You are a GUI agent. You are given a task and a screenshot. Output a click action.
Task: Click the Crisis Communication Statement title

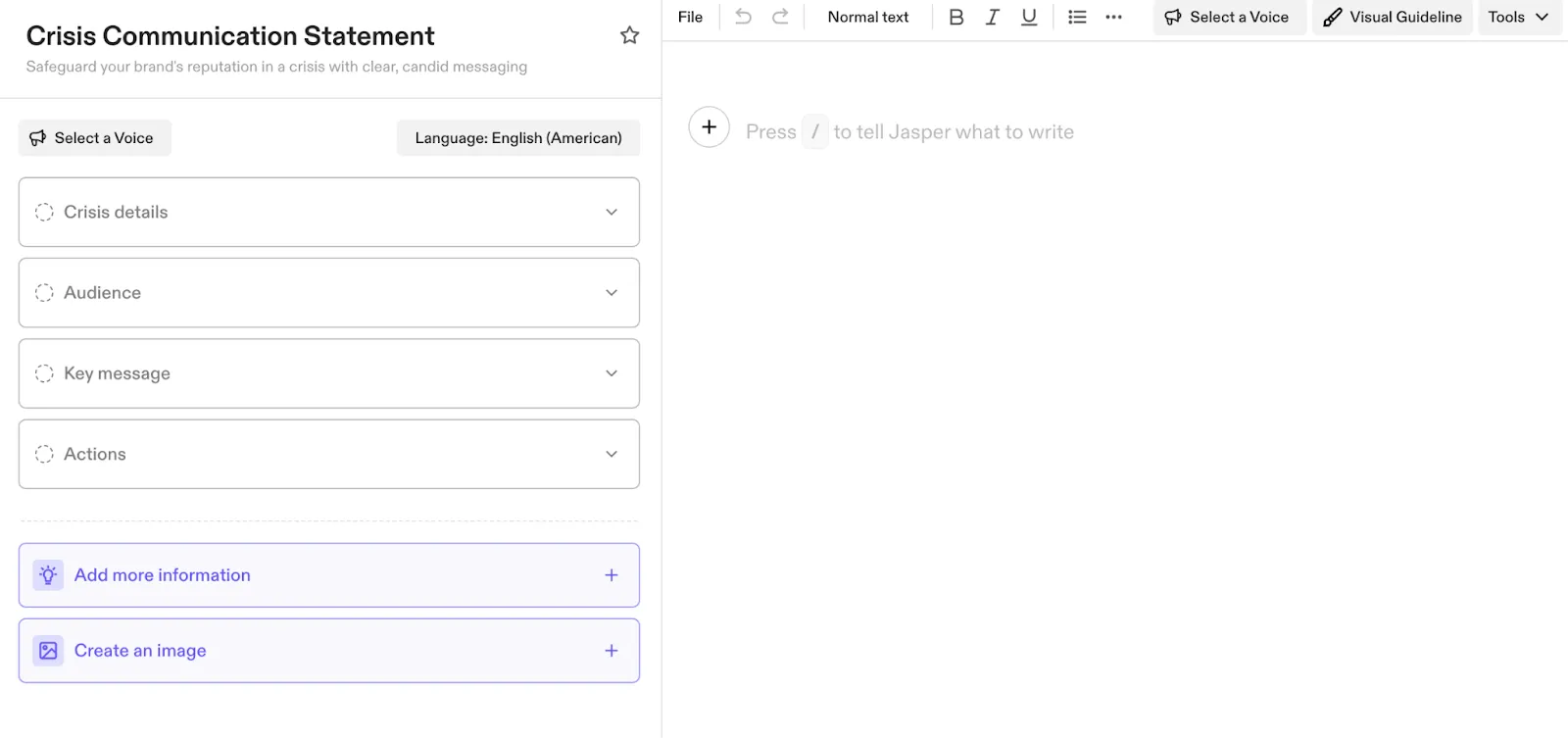[x=230, y=36]
